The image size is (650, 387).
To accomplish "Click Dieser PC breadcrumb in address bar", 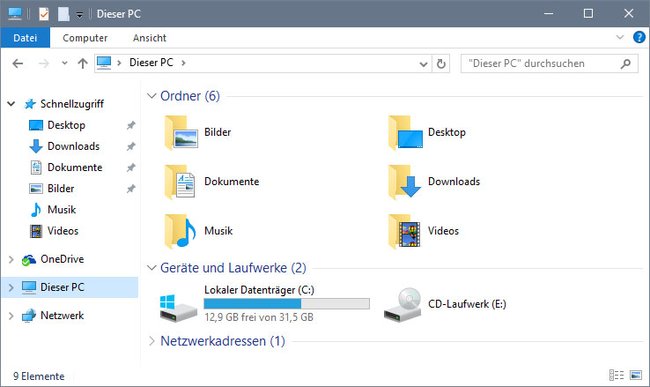I will [x=151, y=63].
